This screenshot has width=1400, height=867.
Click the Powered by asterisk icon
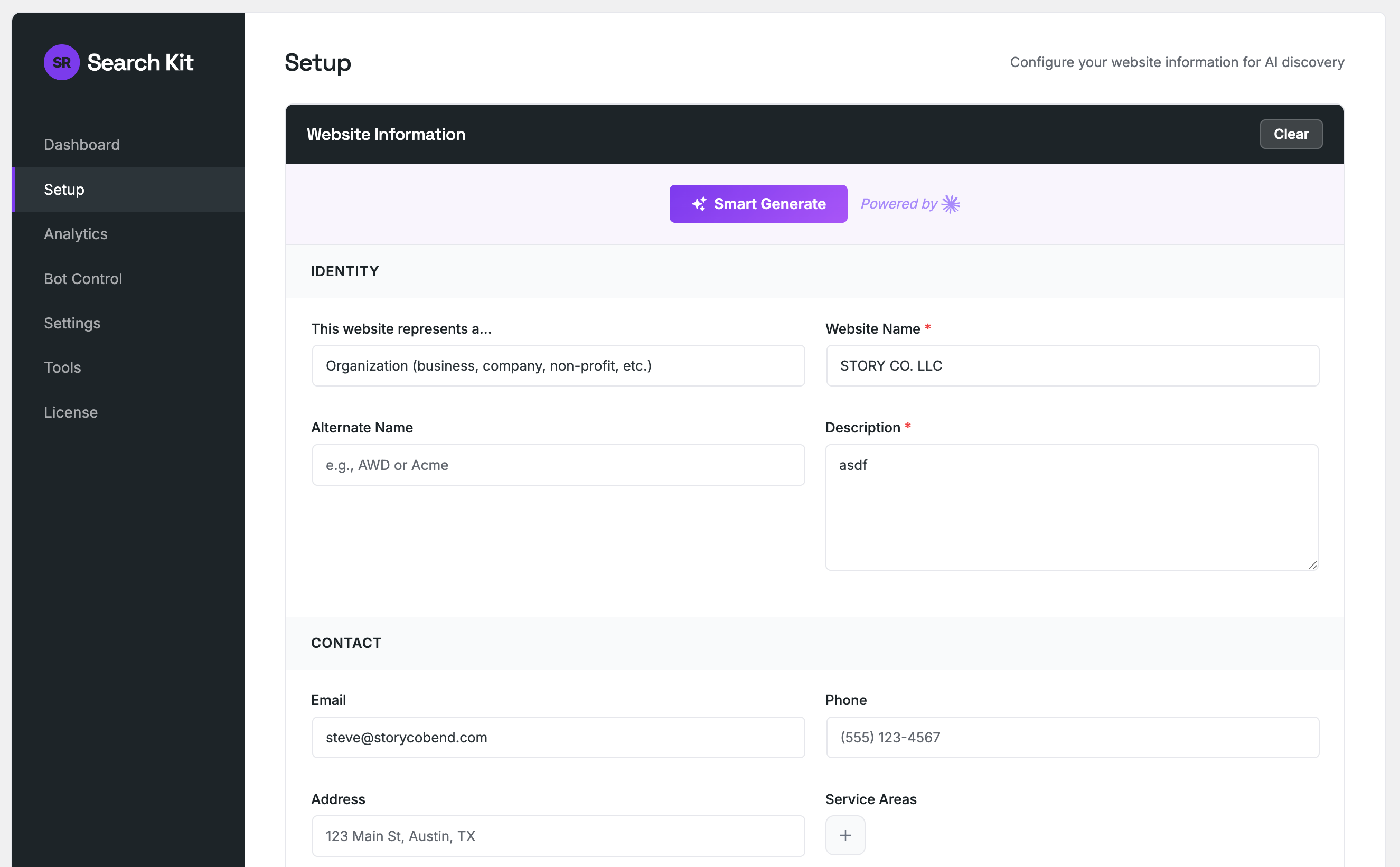pyautogui.click(x=952, y=204)
